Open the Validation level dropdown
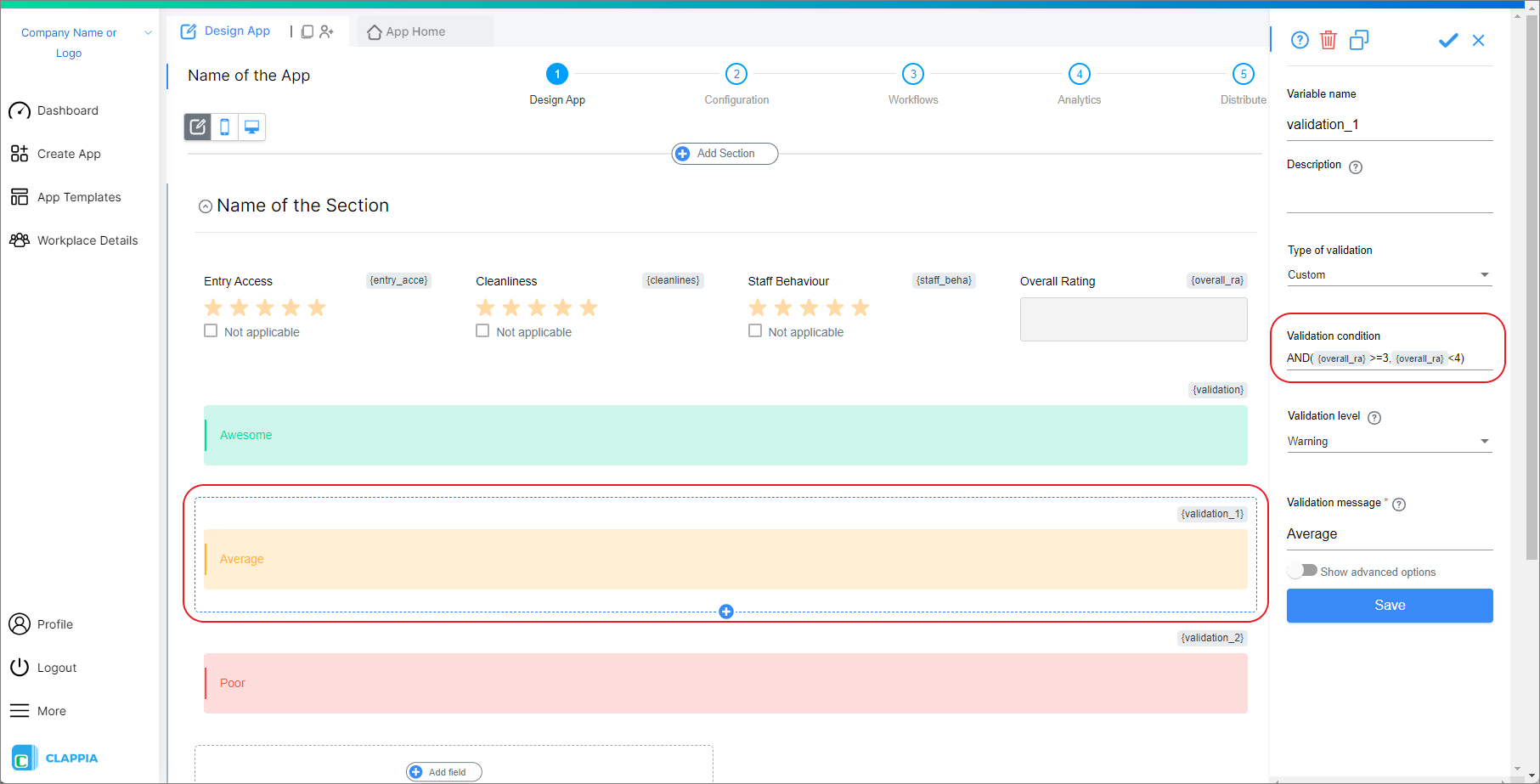 pyautogui.click(x=1389, y=441)
